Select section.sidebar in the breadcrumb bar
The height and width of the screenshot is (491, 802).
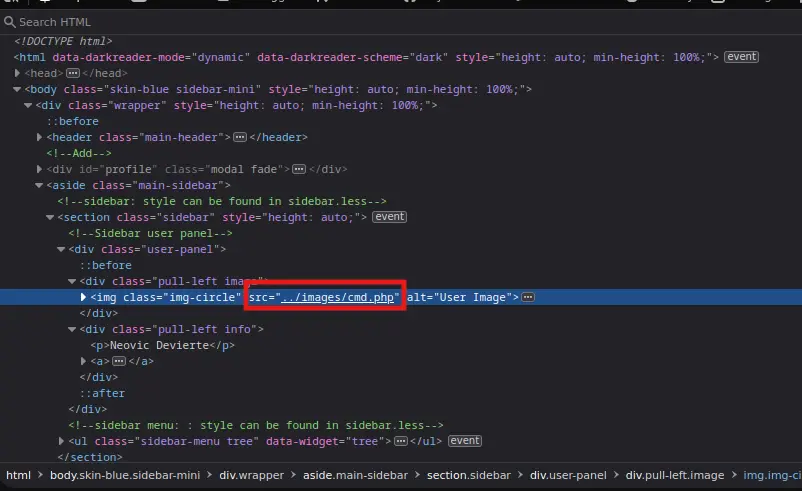tap(468, 475)
